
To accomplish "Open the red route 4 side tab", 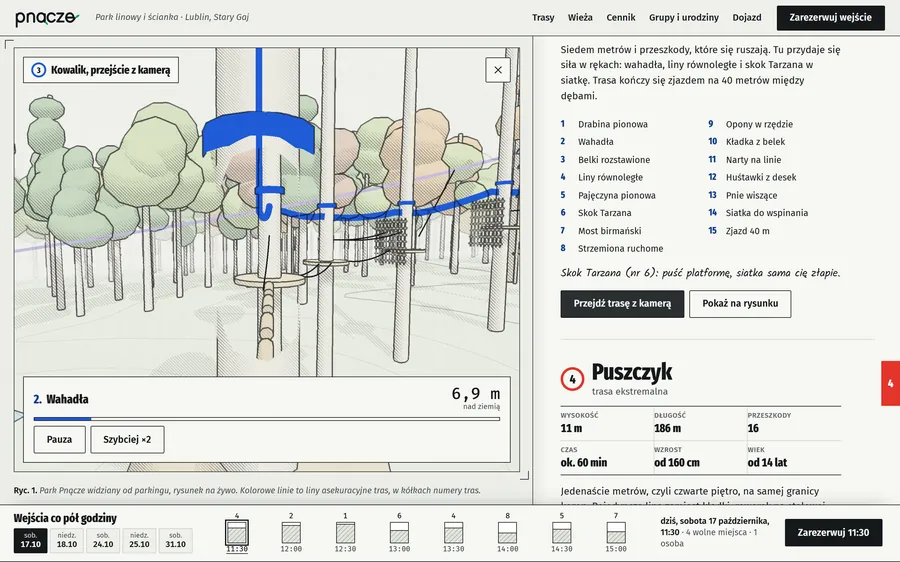I will [890, 383].
